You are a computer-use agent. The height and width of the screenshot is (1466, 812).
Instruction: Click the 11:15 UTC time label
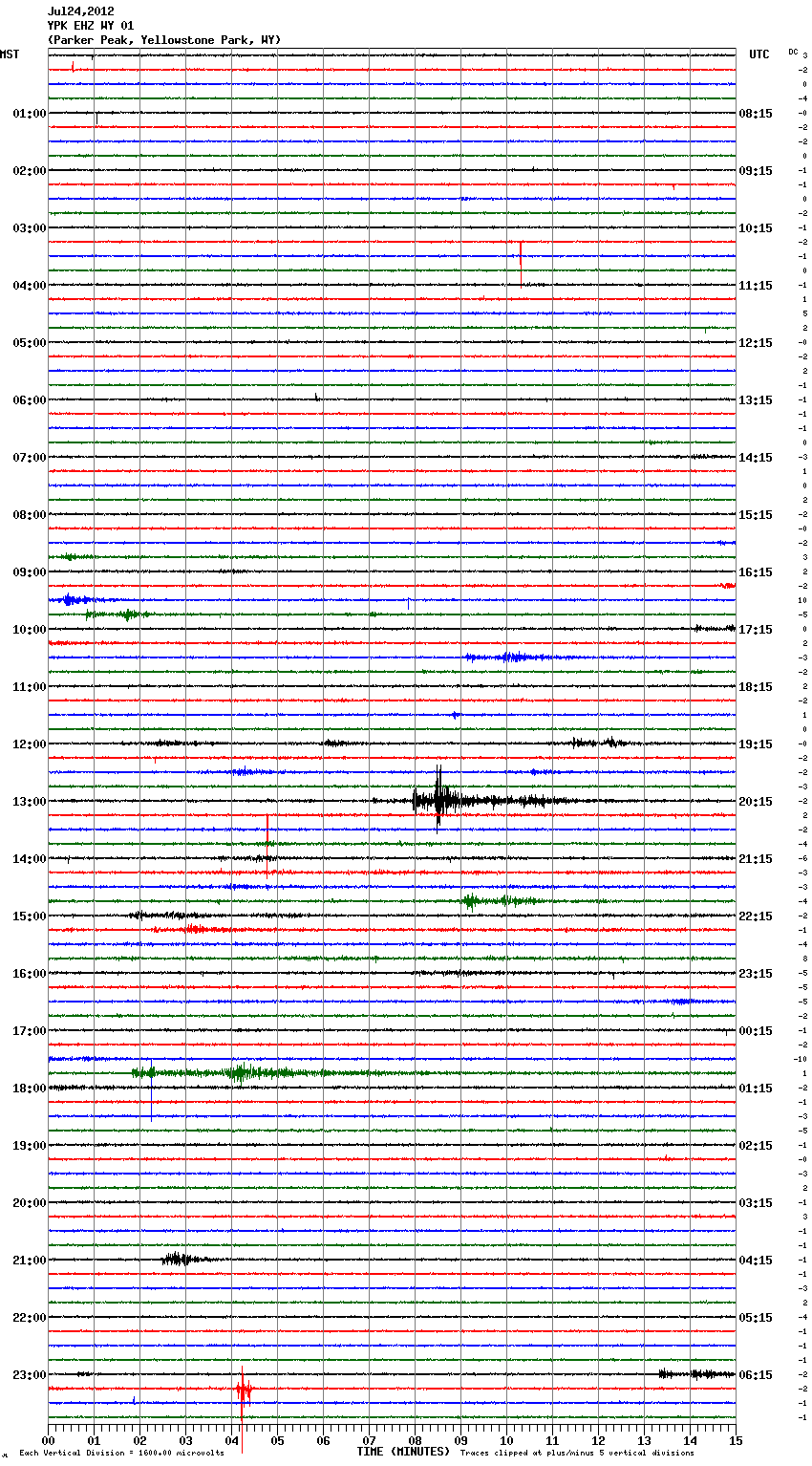756,286
